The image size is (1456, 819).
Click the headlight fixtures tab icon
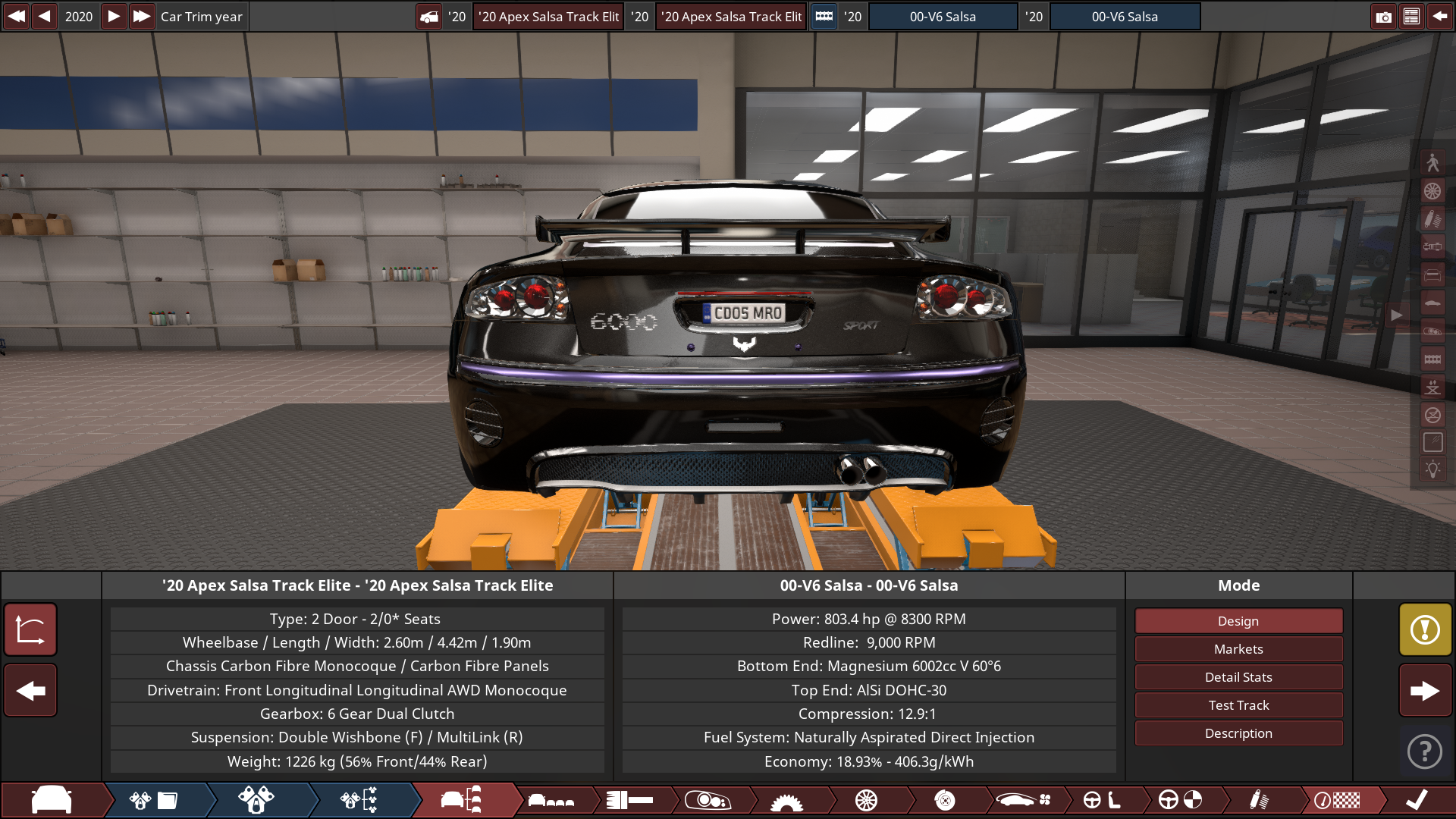pos(707,800)
